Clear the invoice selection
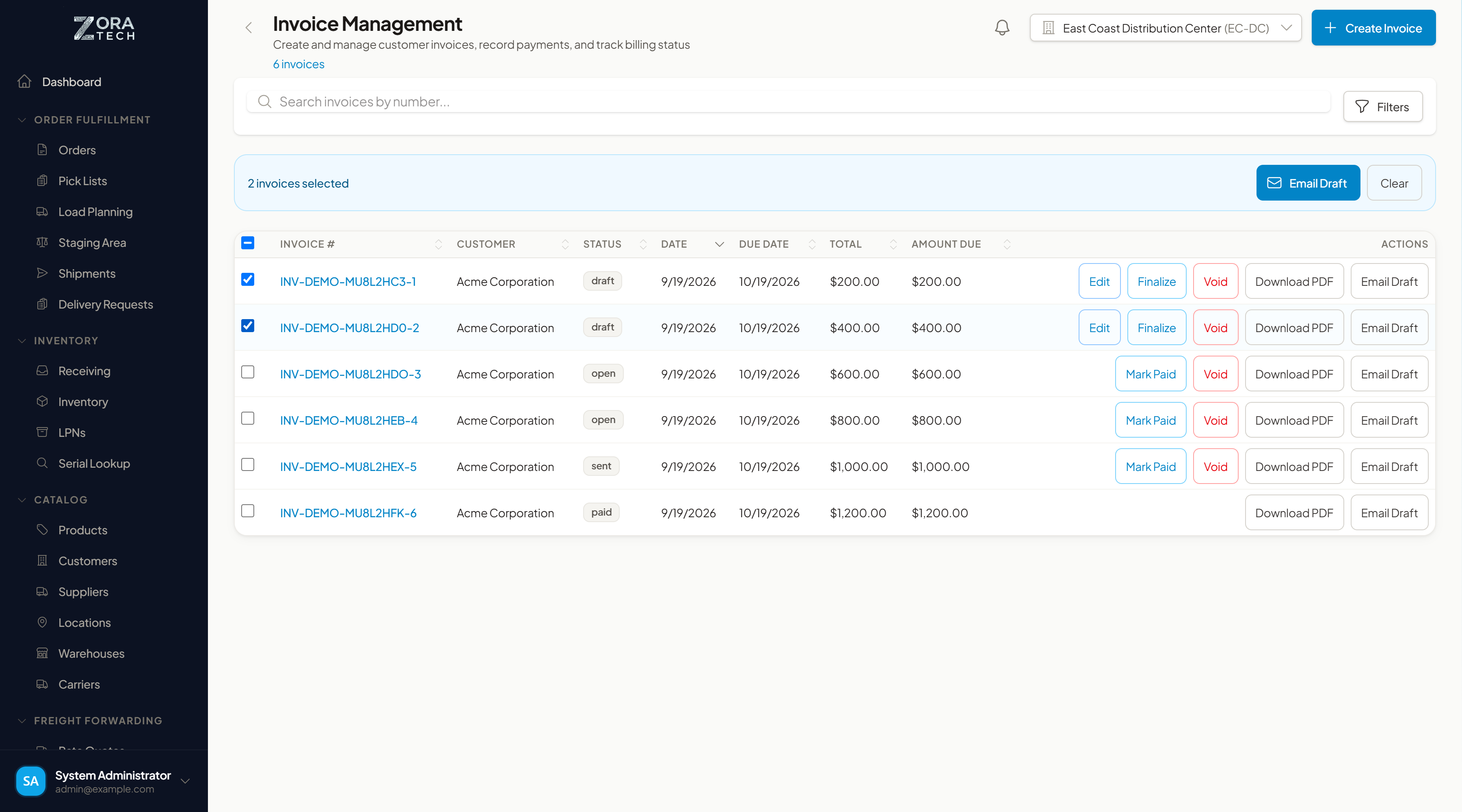 tap(1394, 183)
